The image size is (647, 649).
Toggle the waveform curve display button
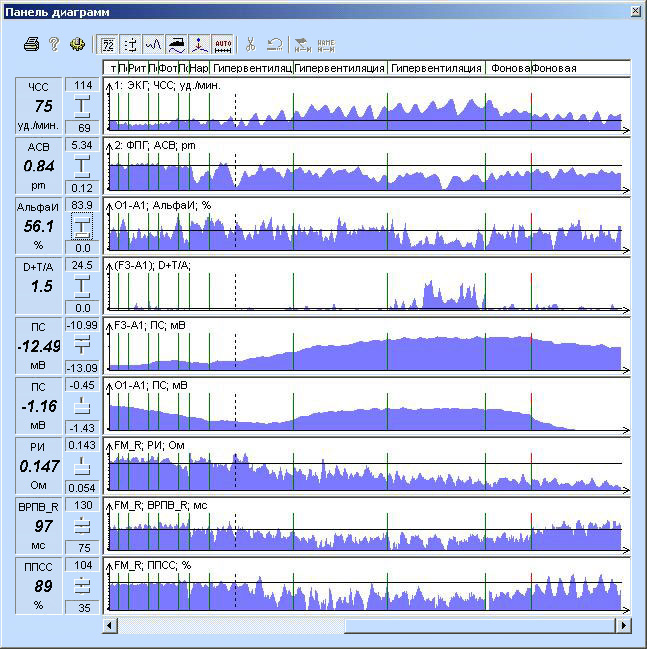pyautogui.click(x=153, y=44)
